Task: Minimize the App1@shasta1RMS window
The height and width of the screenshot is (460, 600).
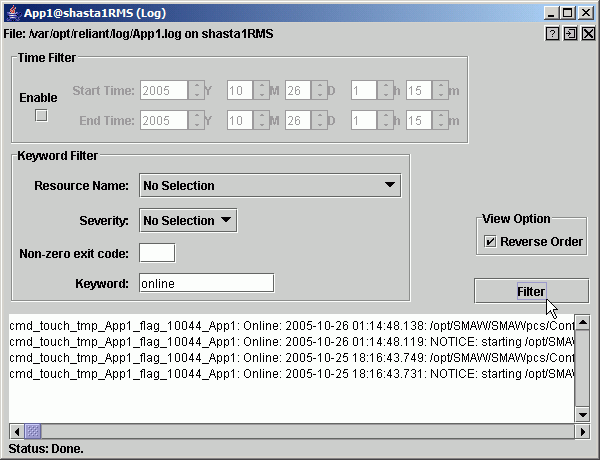Action: click(551, 13)
